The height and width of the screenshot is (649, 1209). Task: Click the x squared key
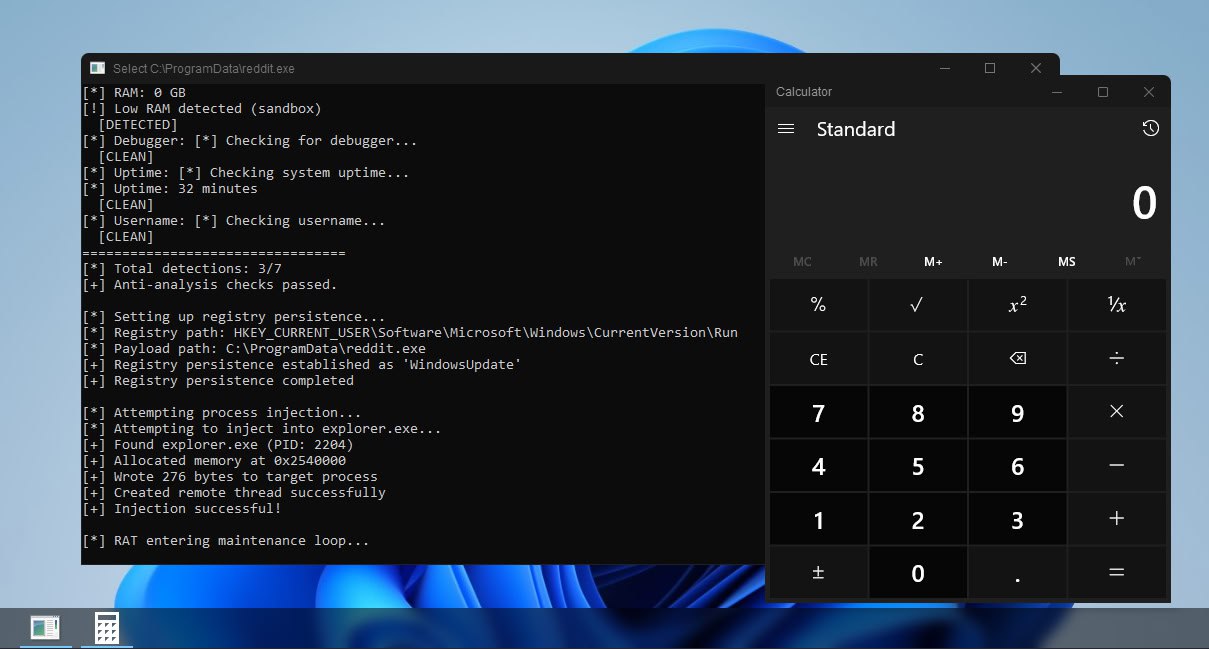[x=1017, y=305]
